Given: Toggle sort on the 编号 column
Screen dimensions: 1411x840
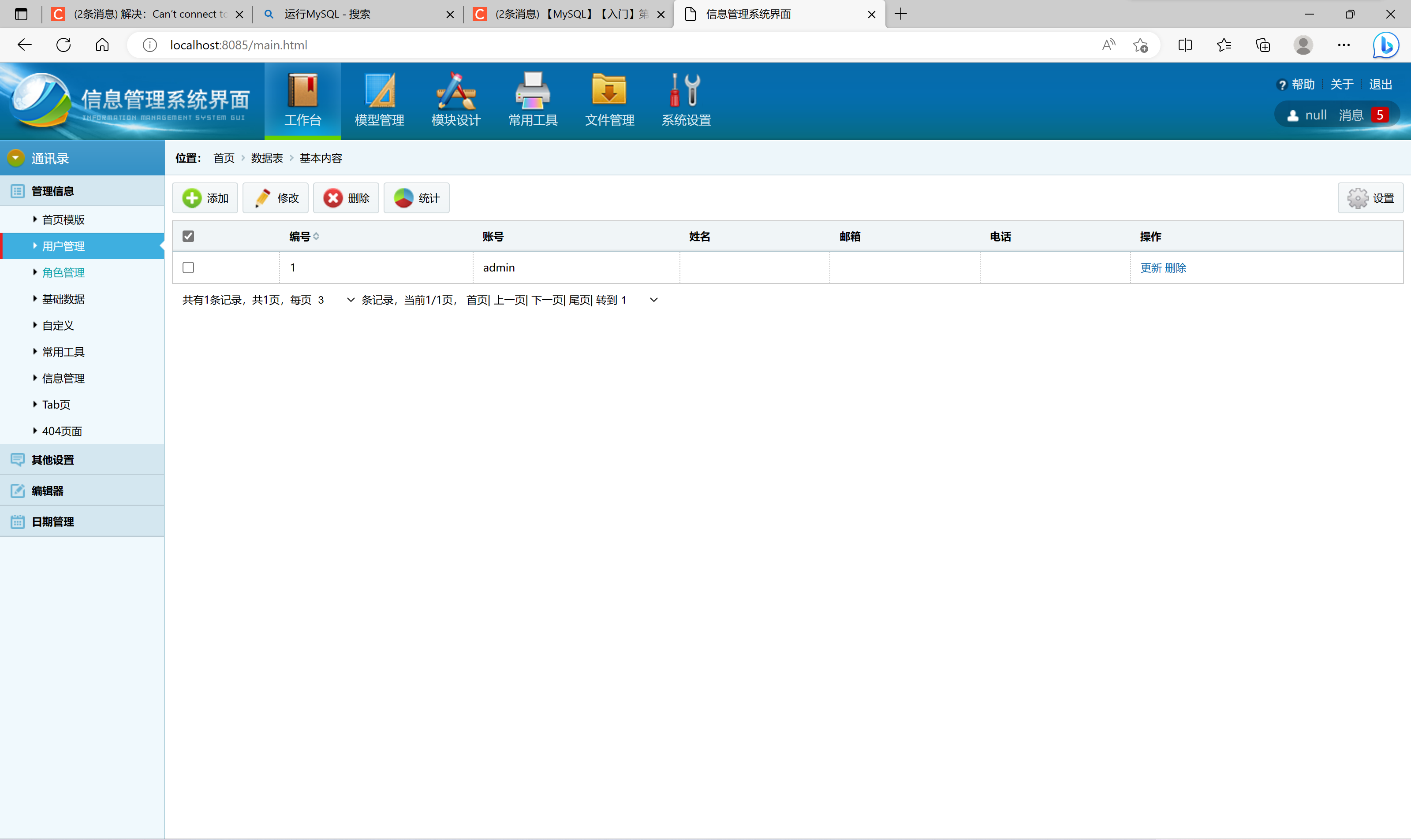Looking at the screenshot, I should tap(303, 236).
